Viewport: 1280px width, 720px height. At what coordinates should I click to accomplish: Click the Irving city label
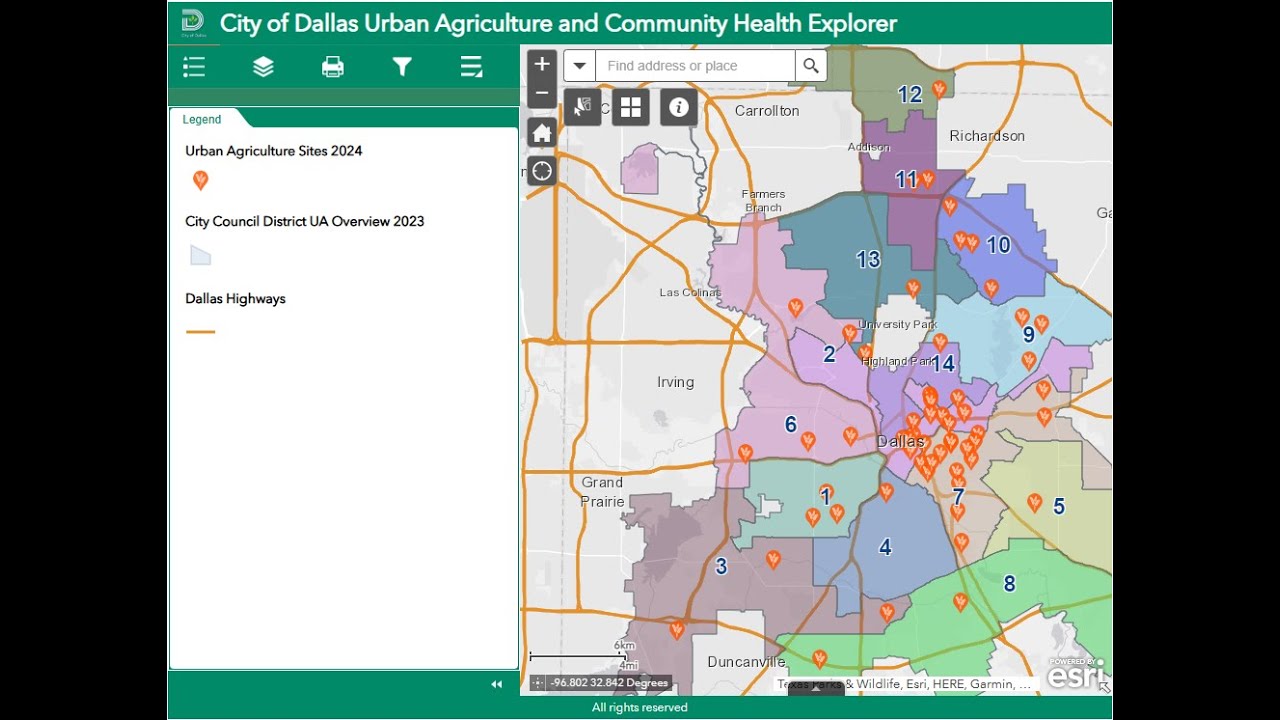click(675, 382)
